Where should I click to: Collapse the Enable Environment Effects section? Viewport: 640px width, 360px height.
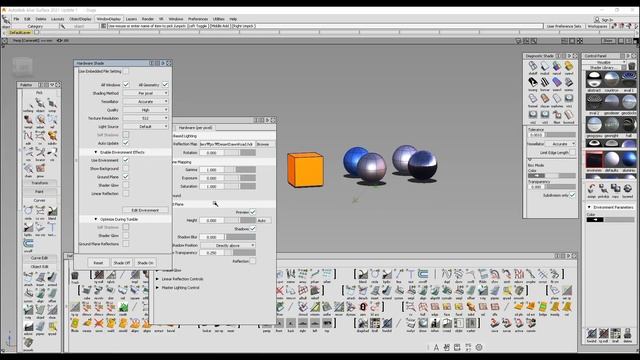point(96,152)
